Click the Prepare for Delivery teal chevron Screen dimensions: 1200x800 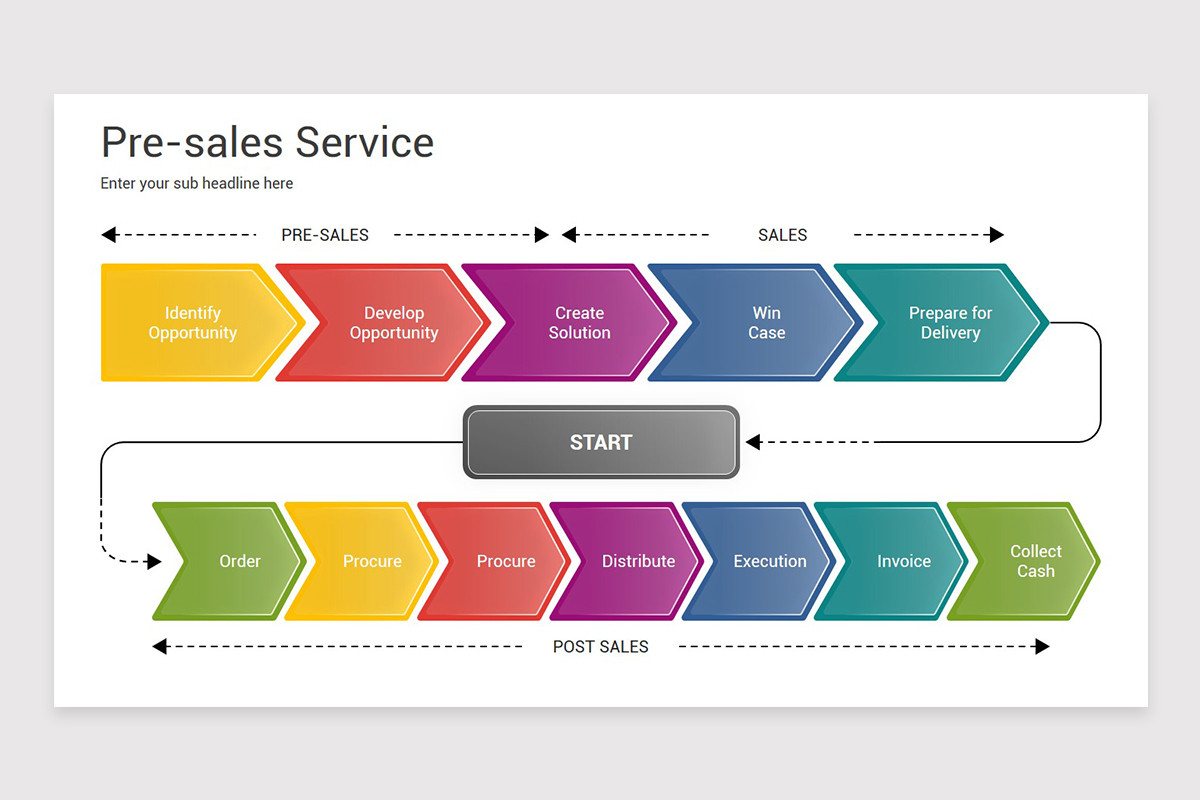click(943, 323)
